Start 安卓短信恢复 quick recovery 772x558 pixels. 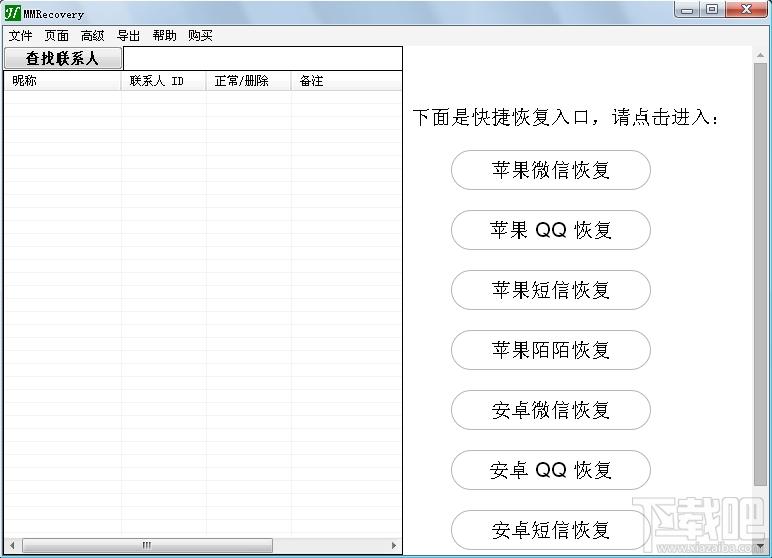[550, 530]
